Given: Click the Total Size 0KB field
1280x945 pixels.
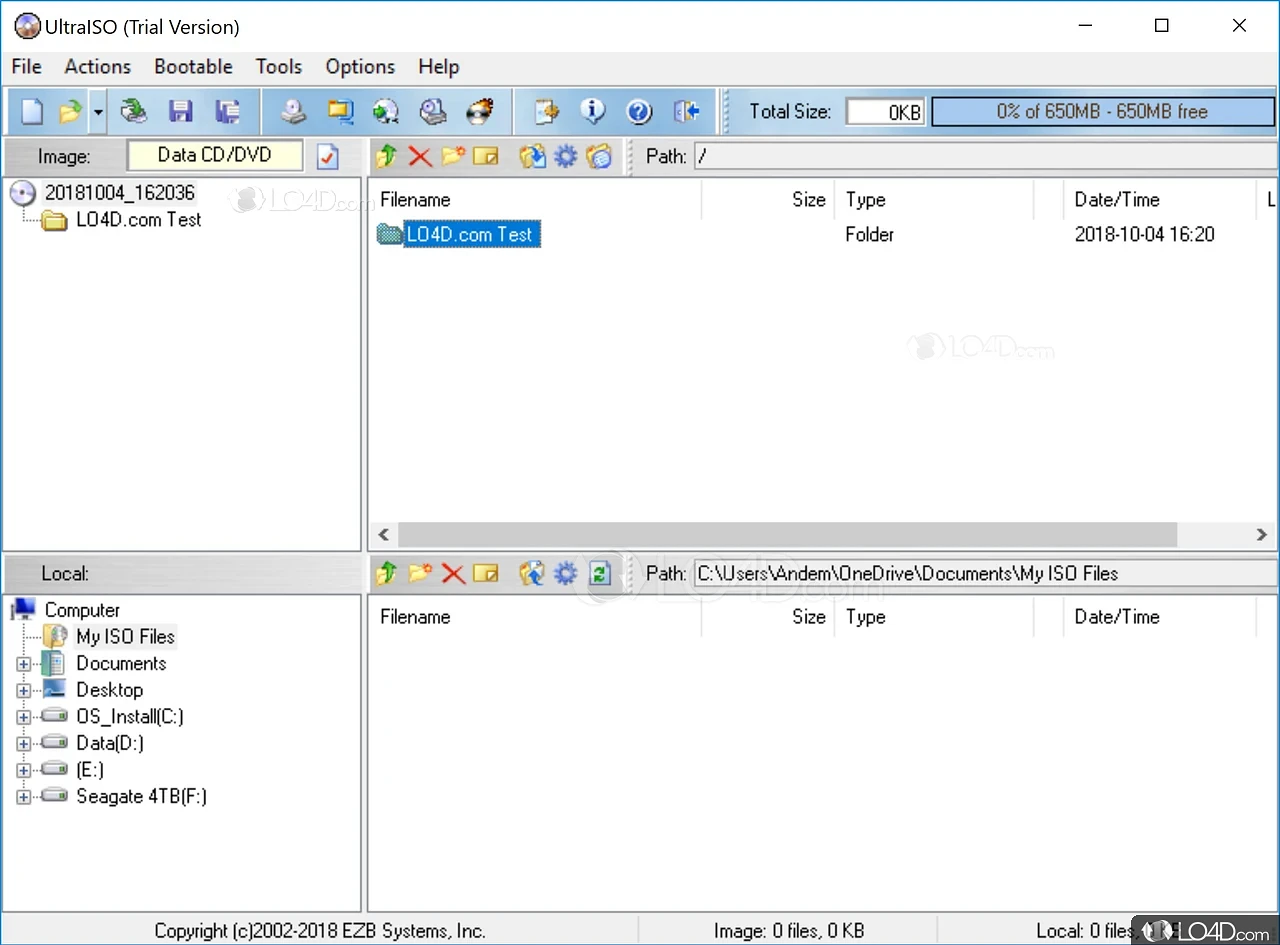Looking at the screenshot, I should click(x=885, y=112).
